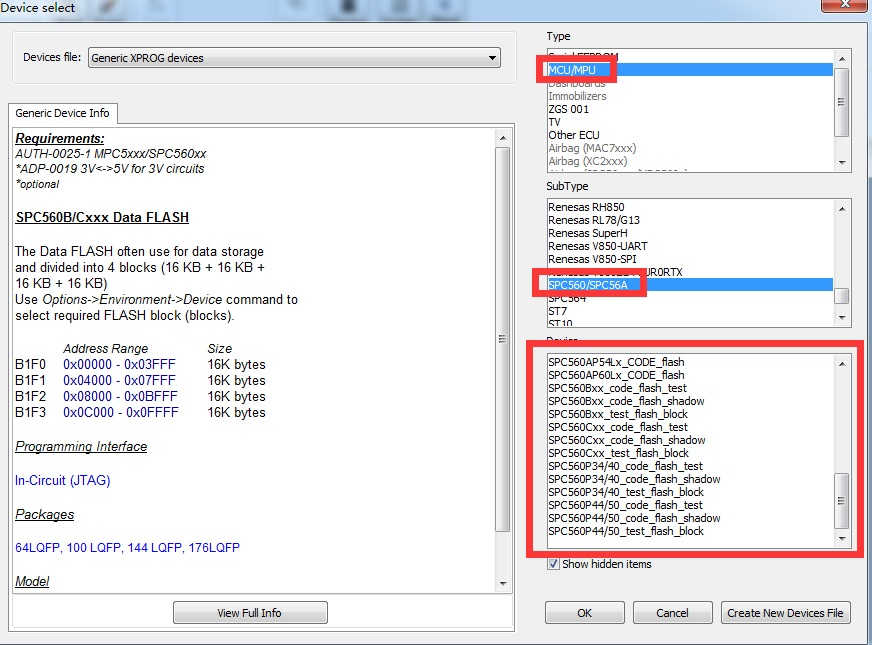The width and height of the screenshot is (872, 645).
Task: Select SPC560P34/40_test_flash_block device
Action: click(x=690, y=492)
